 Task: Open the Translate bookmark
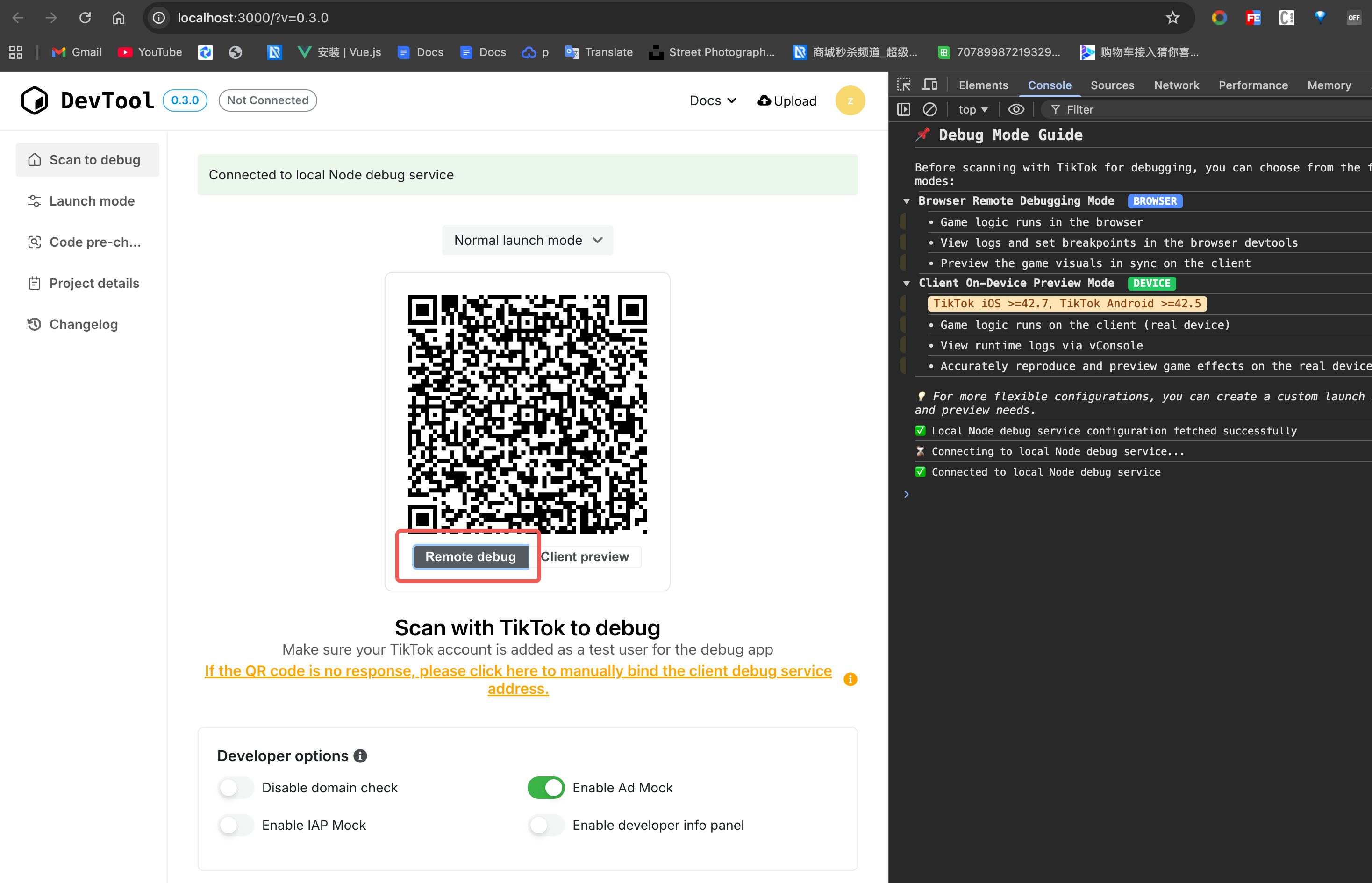pos(599,52)
